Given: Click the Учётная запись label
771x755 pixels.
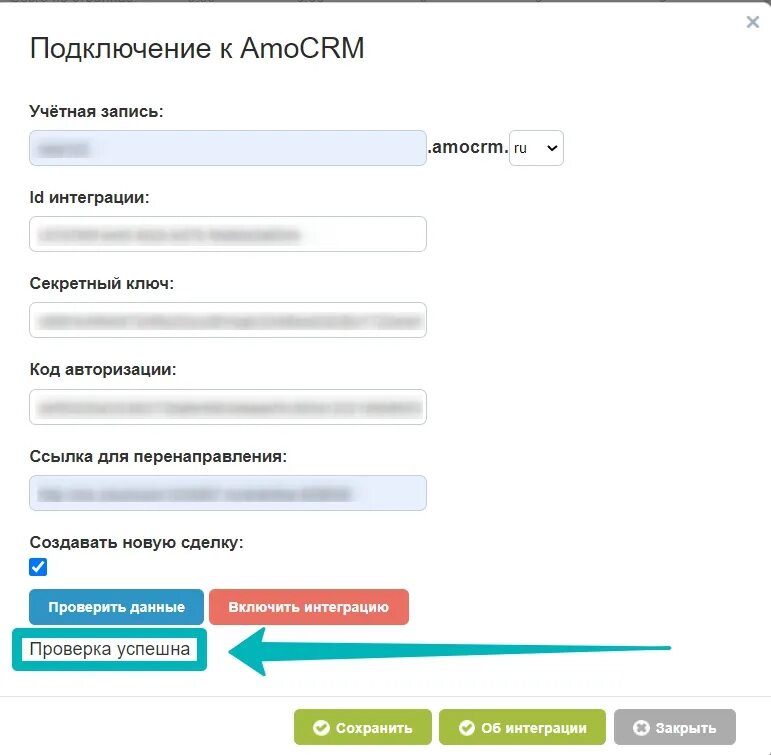Looking at the screenshot, I should point(96,111).
